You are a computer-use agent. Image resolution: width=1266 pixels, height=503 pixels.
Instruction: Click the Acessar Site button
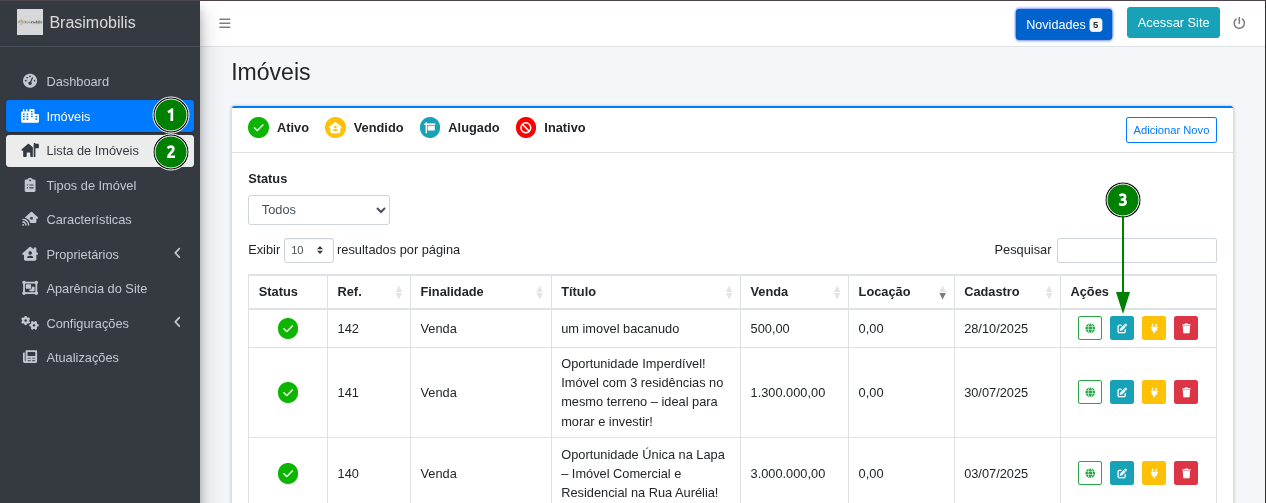(1173, 23)
